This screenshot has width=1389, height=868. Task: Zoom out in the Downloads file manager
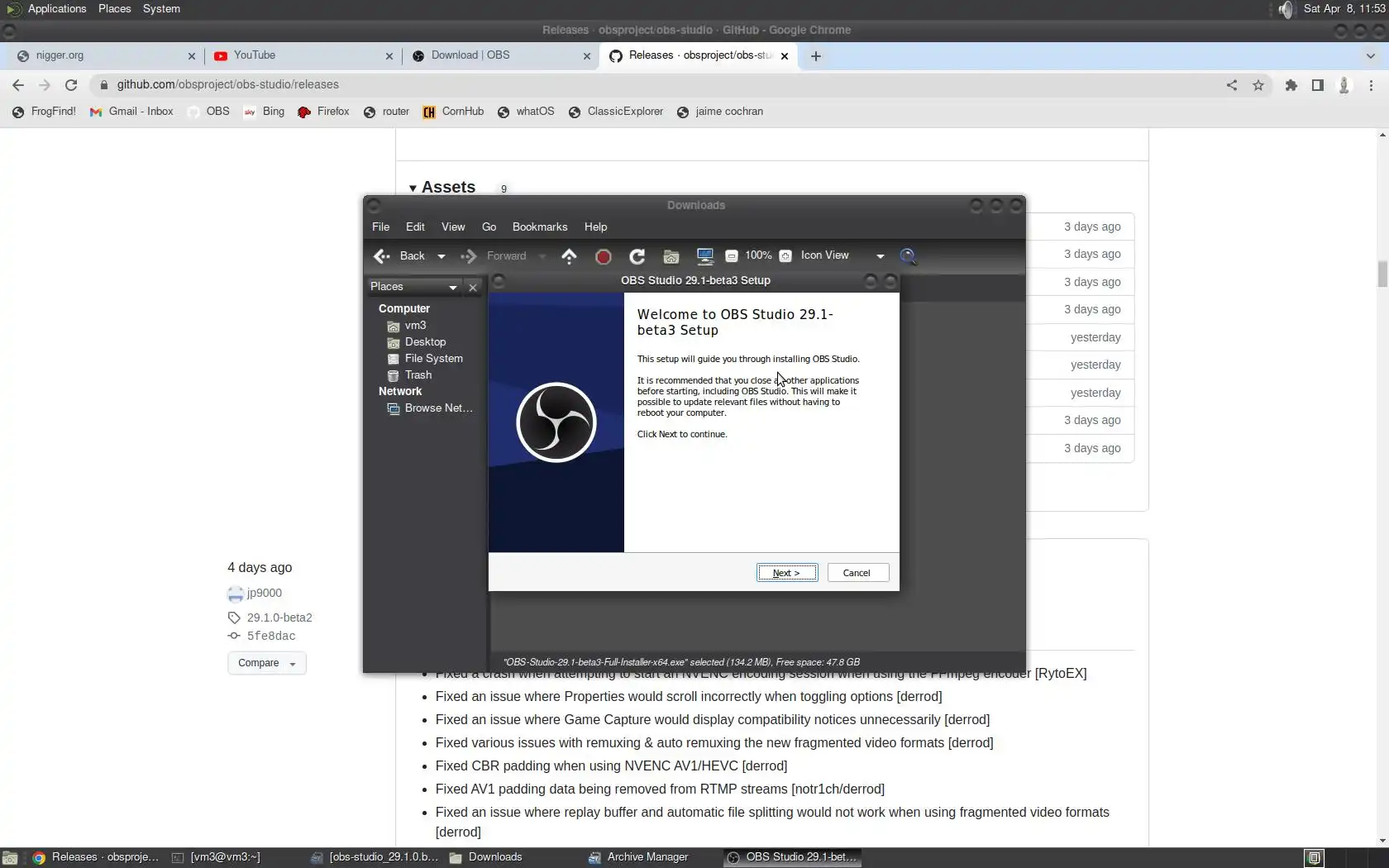tap(731, 256)
